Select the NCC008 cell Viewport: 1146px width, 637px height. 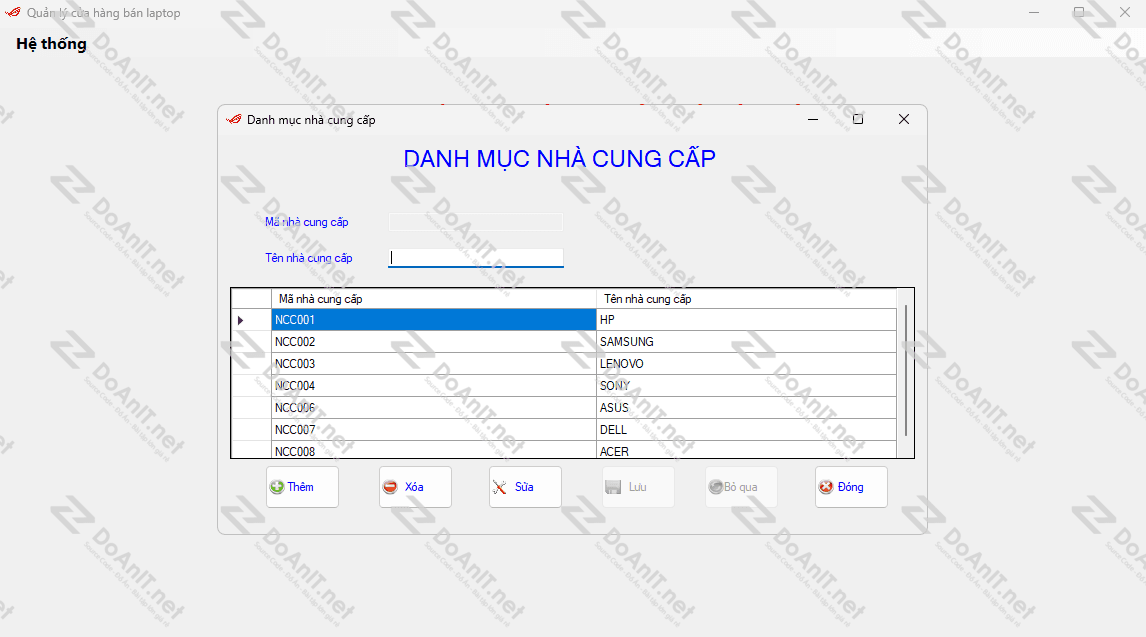pos(433,450)
